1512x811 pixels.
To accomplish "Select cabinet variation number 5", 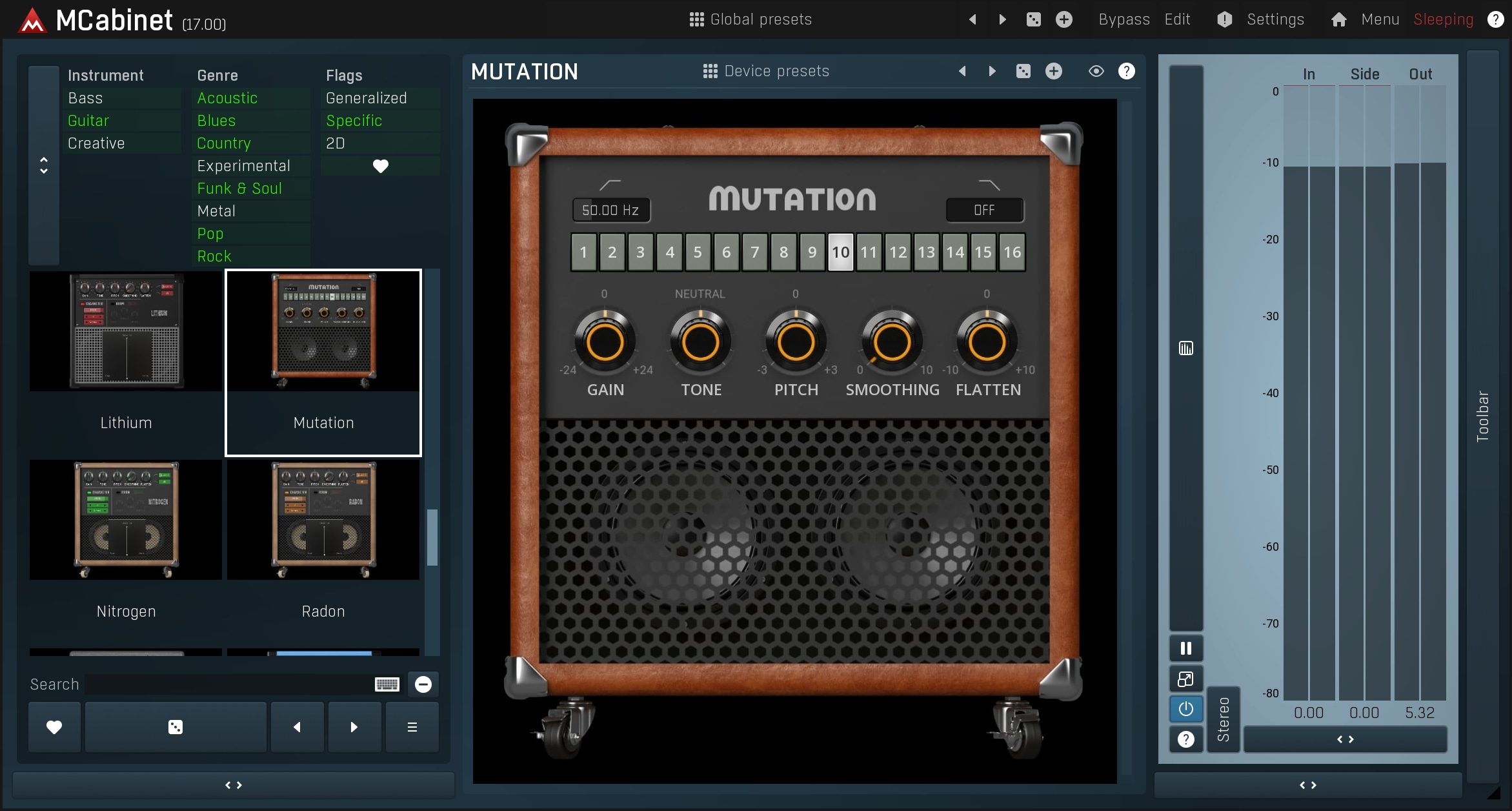I will (698, 252).
